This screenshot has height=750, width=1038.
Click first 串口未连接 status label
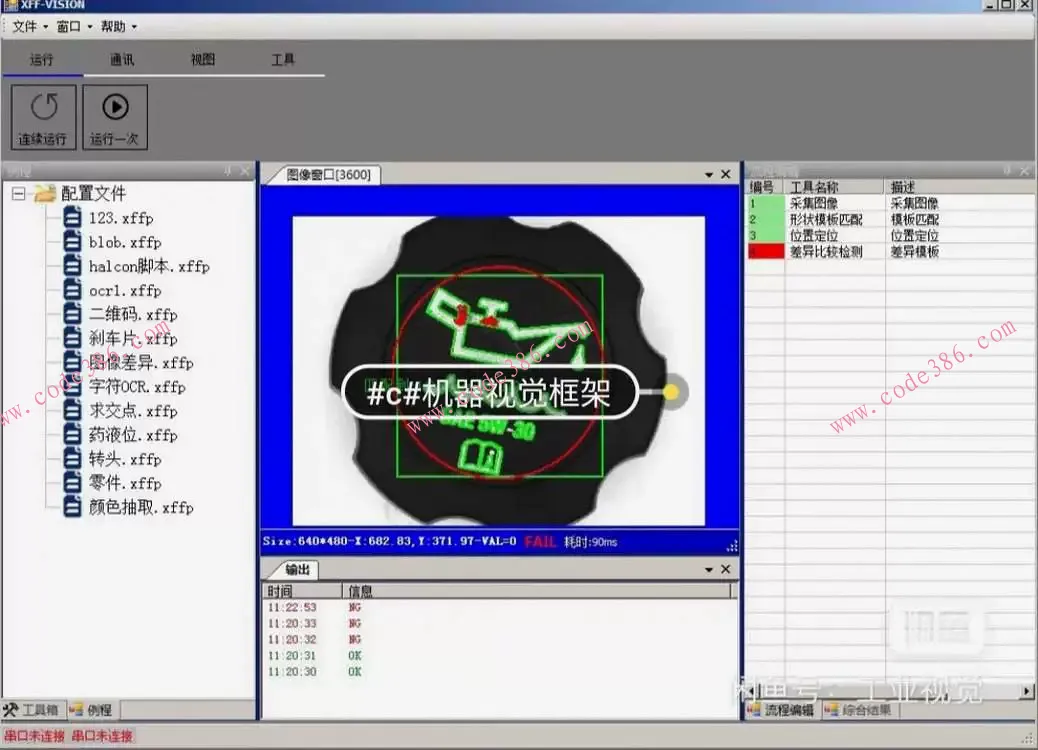34,736
